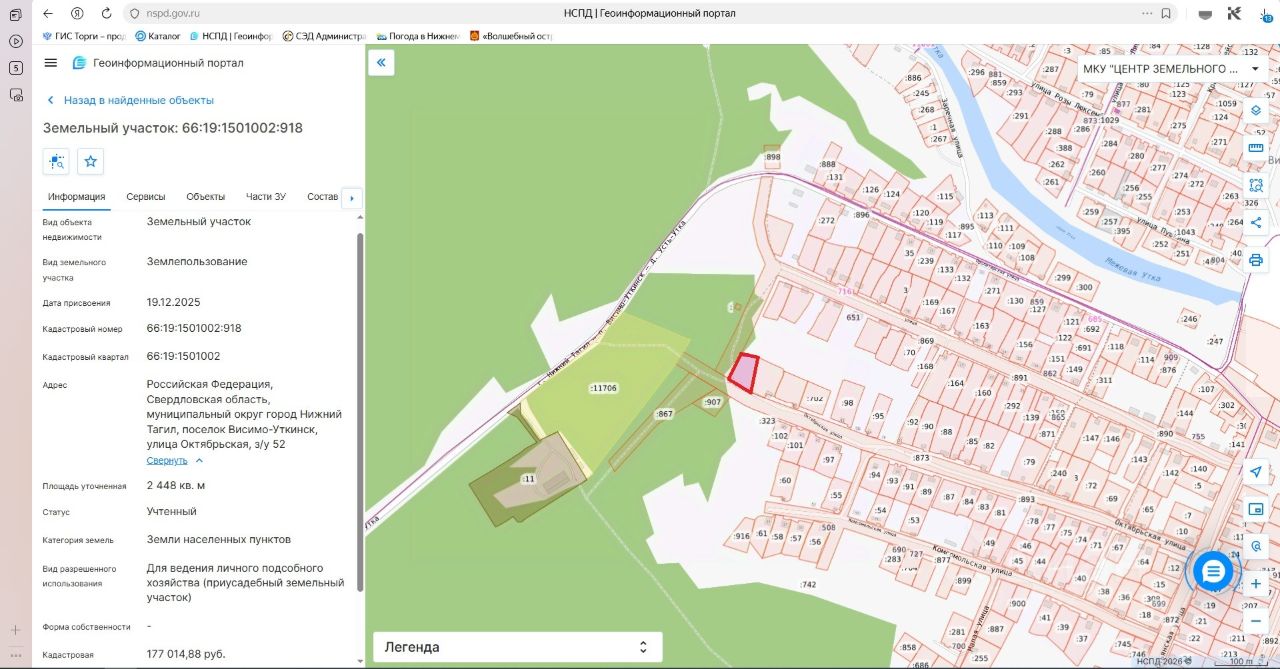Activate the ruler measurement tool
The width and height of the screenshot is (1280, 669).
pyautogui.click(x=1256, y=148)
